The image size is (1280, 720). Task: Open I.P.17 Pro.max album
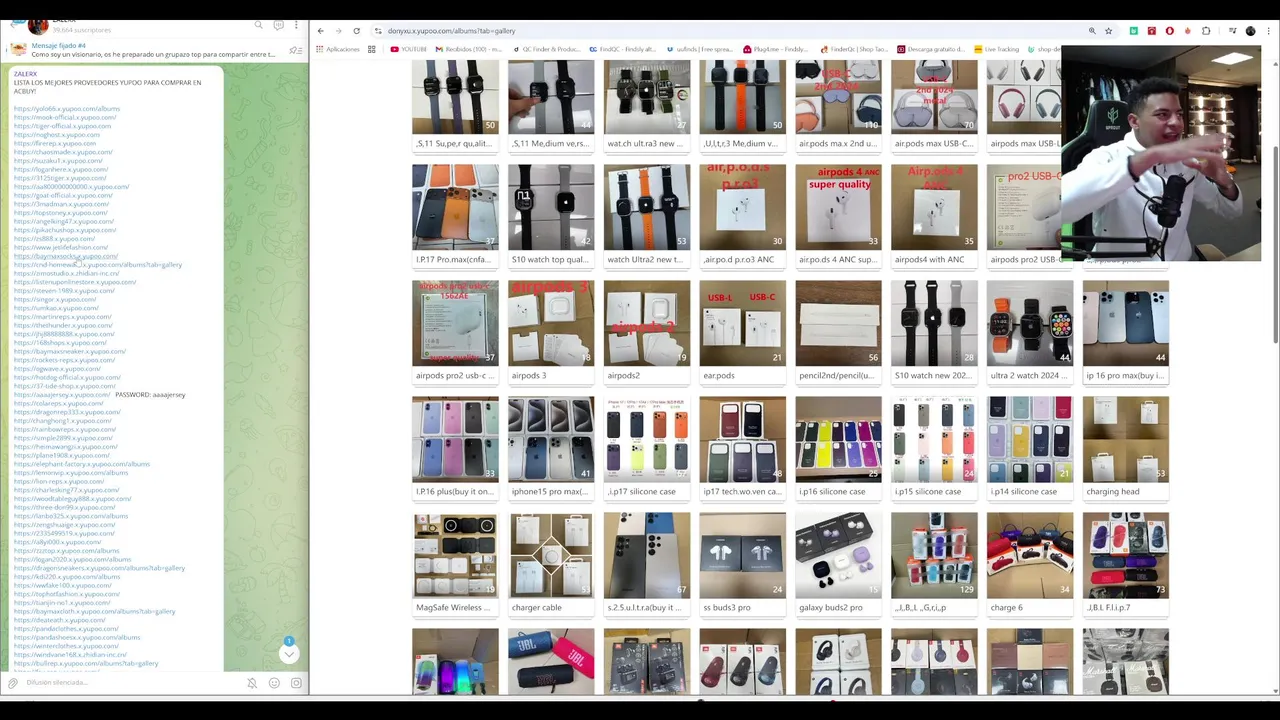tap(455, 215)
